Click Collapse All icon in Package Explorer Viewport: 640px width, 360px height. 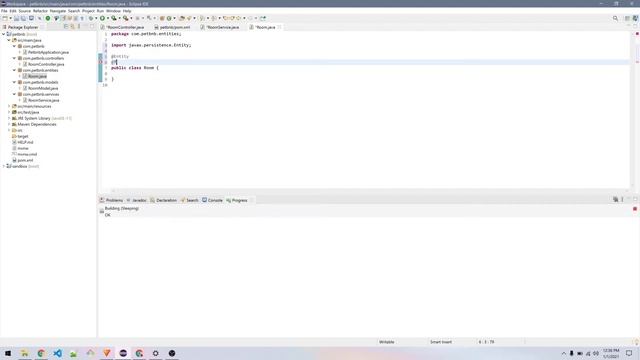[x=66, y=27]
